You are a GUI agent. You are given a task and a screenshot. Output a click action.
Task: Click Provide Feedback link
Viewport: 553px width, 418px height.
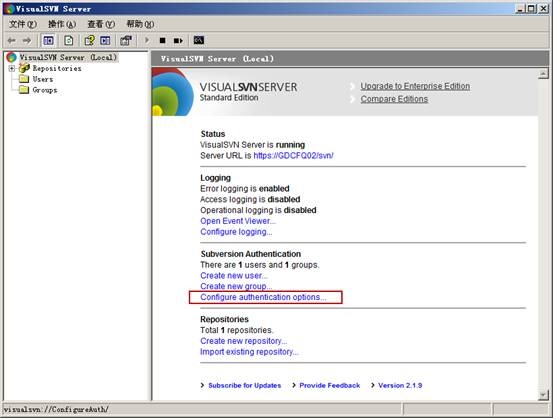pos(330,386)
